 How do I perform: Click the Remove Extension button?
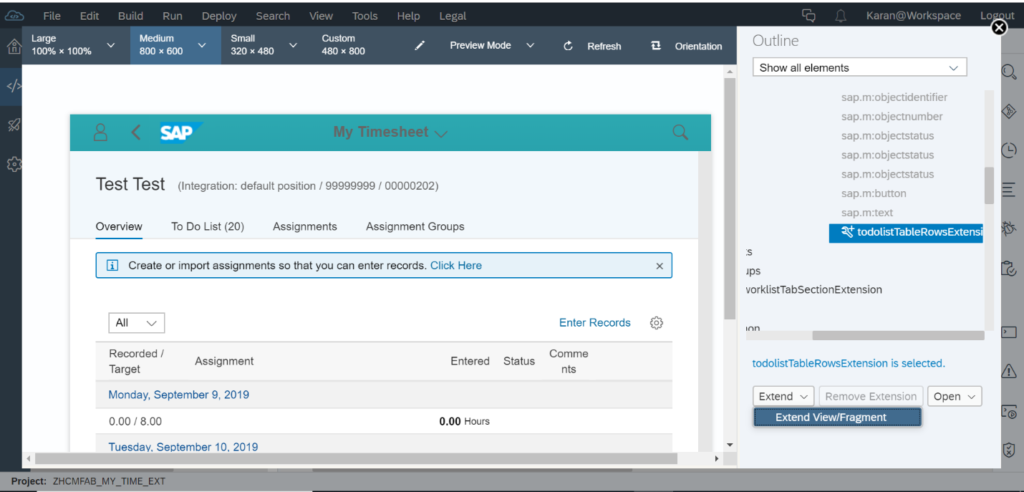871,397
